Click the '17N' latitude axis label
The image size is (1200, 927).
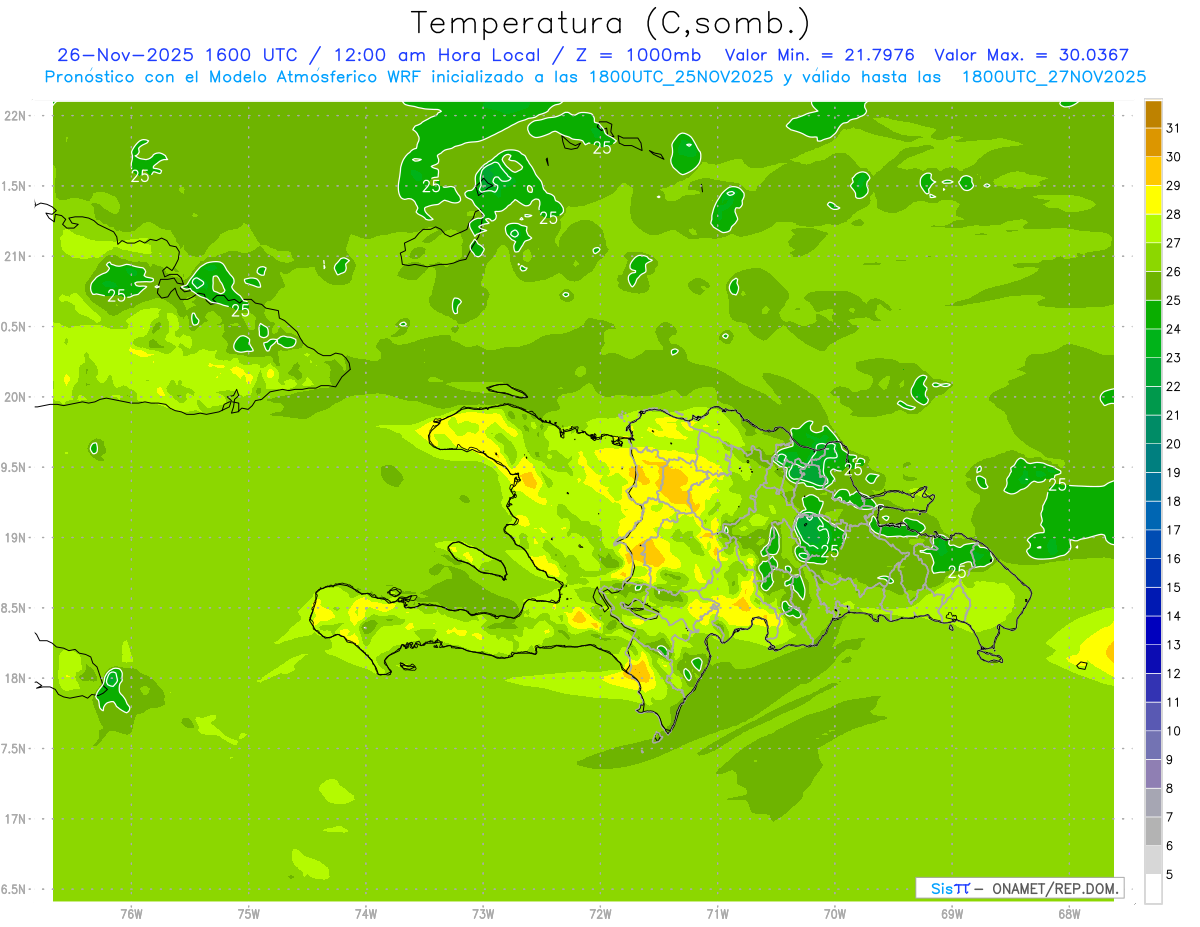click(15, 820)
